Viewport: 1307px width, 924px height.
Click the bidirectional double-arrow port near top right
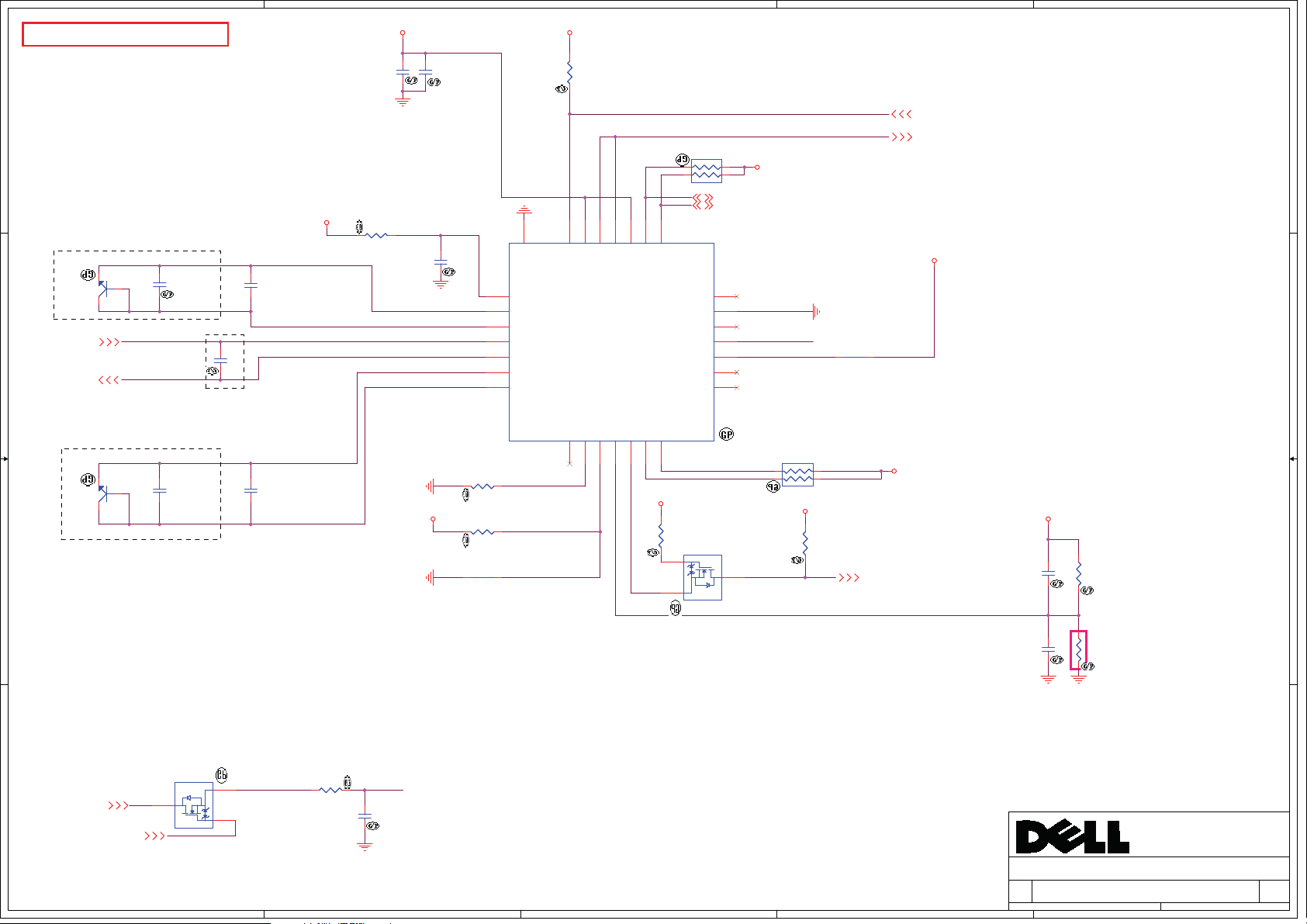(703, 202)
